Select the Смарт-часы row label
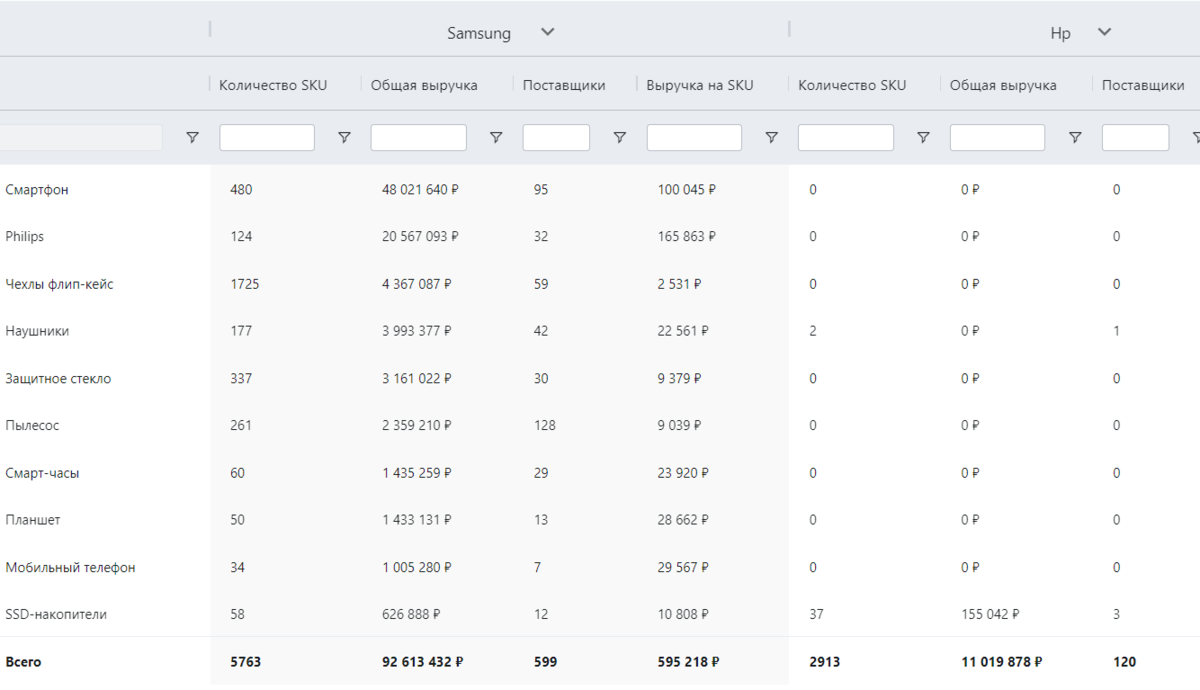Image resolution: width=1200 pixels, height=690 pixels. tap(42, 473)
